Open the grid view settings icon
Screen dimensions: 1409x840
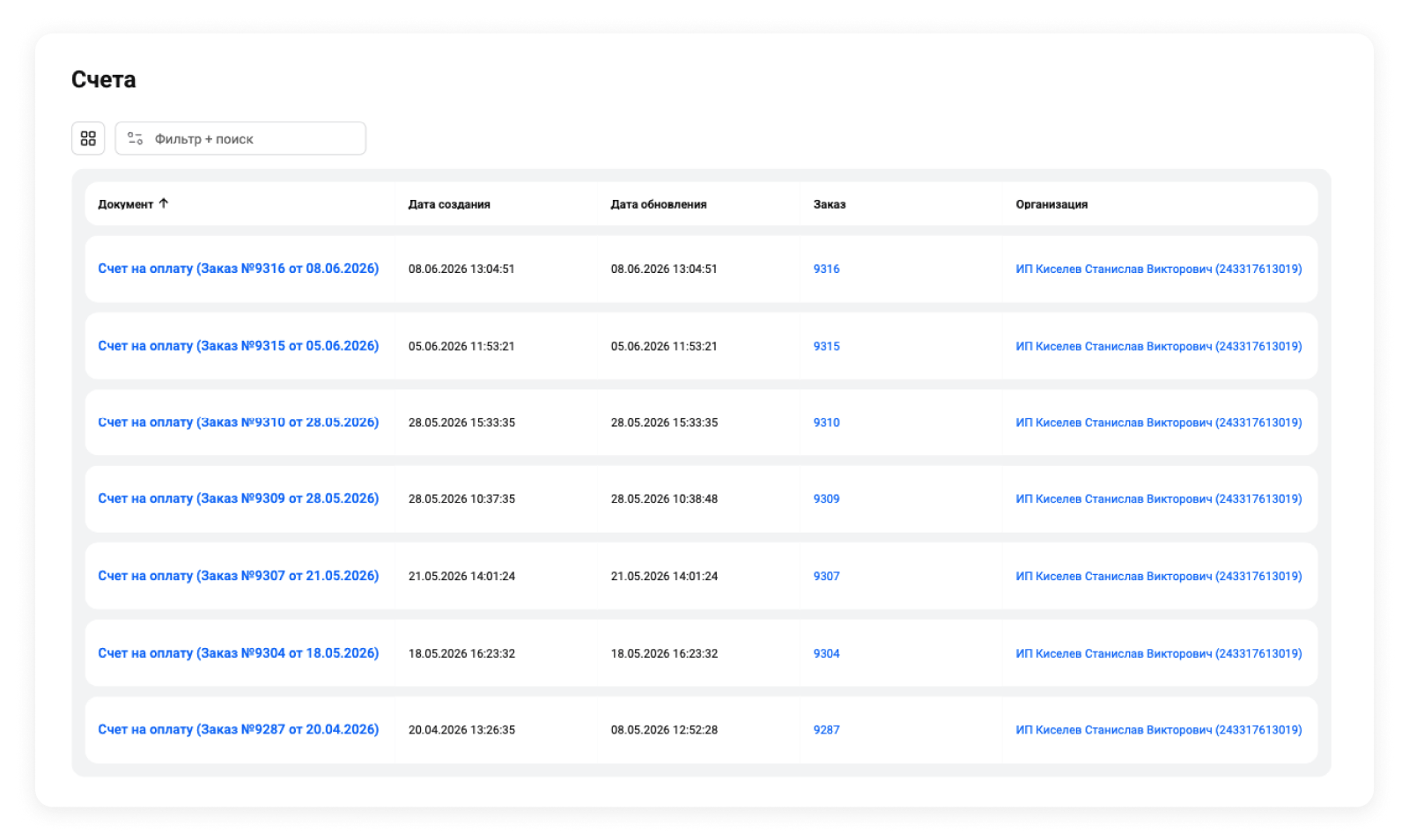pyautogui.click(x=88, y=138)
